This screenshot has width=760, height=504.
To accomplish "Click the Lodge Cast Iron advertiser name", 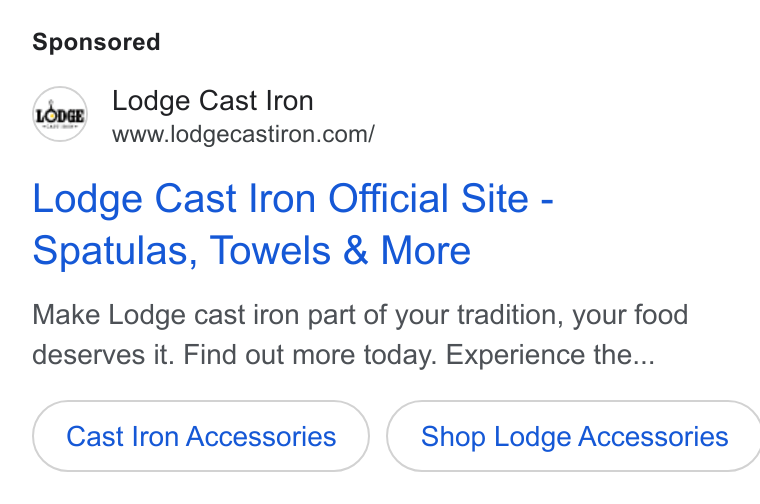I will 213,101.
